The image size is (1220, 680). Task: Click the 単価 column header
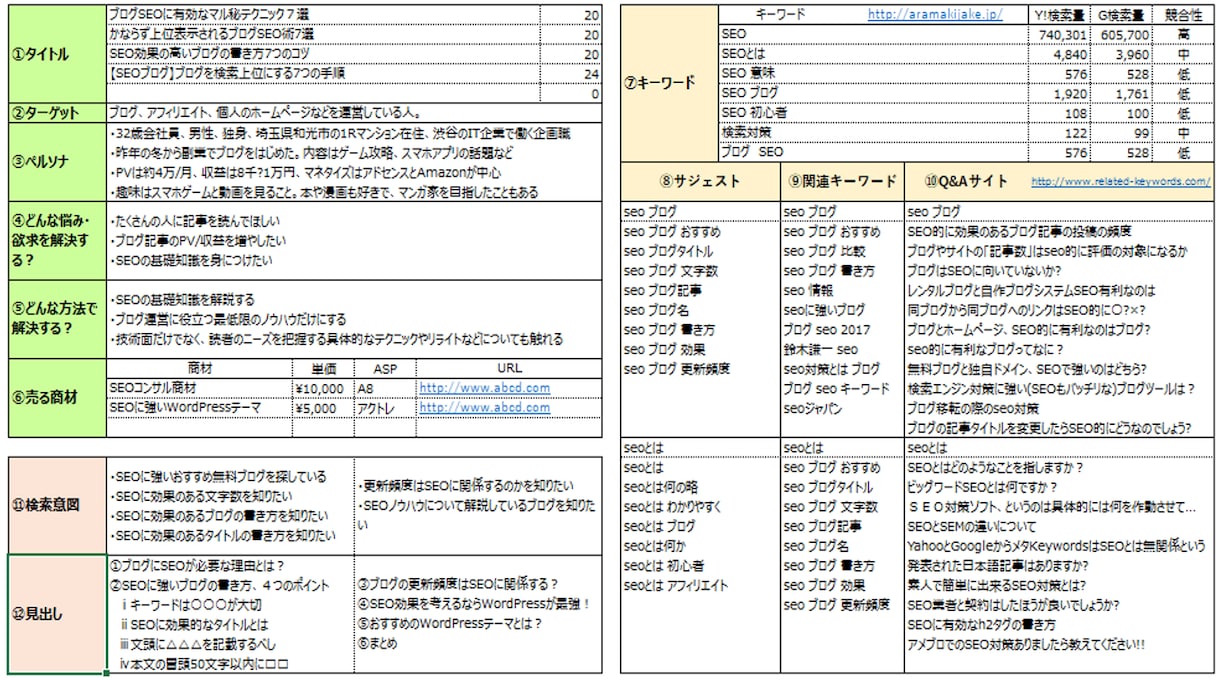coord(323,369)
